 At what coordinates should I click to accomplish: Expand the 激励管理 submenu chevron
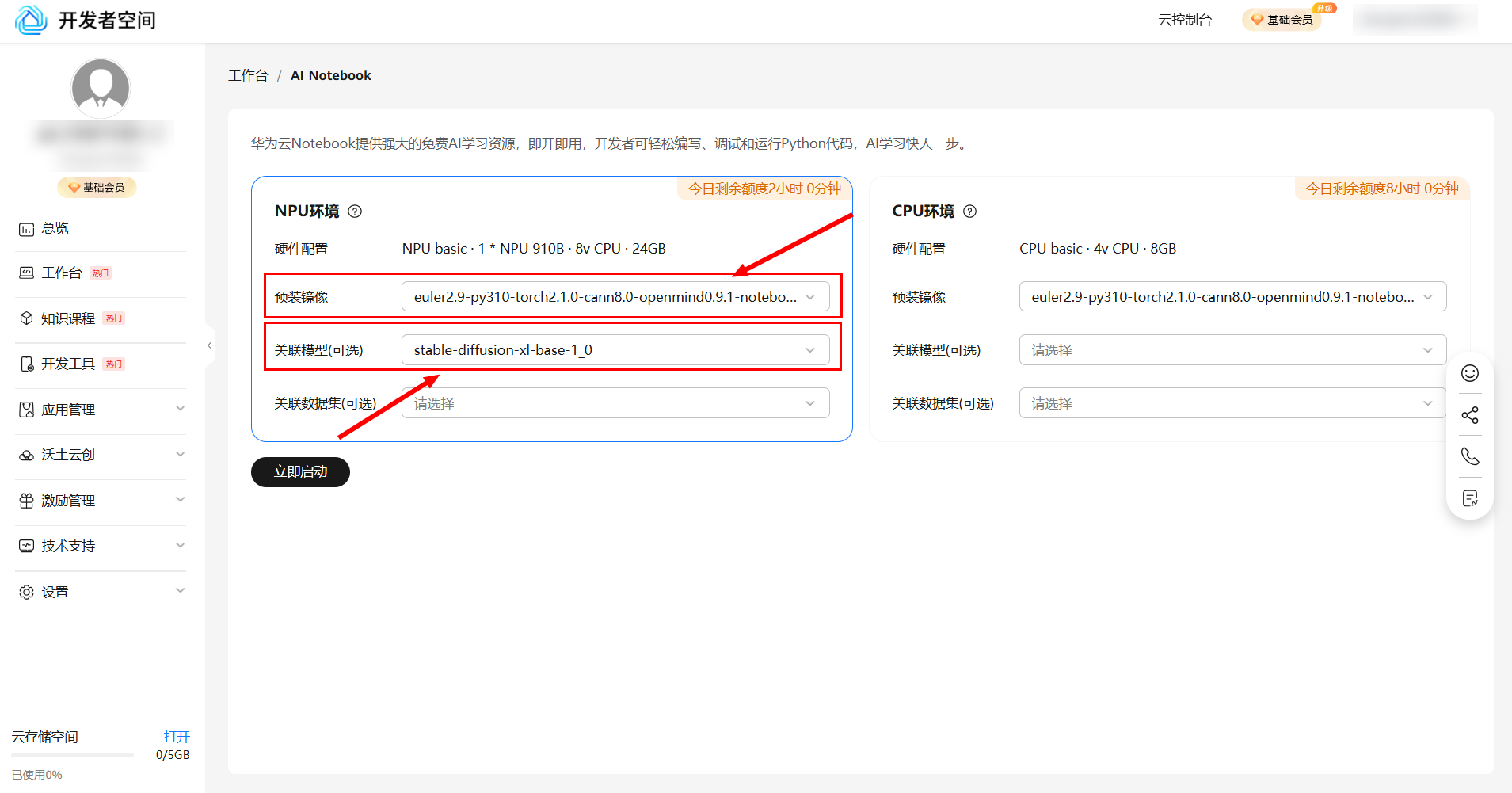click(x=181, y=500)
